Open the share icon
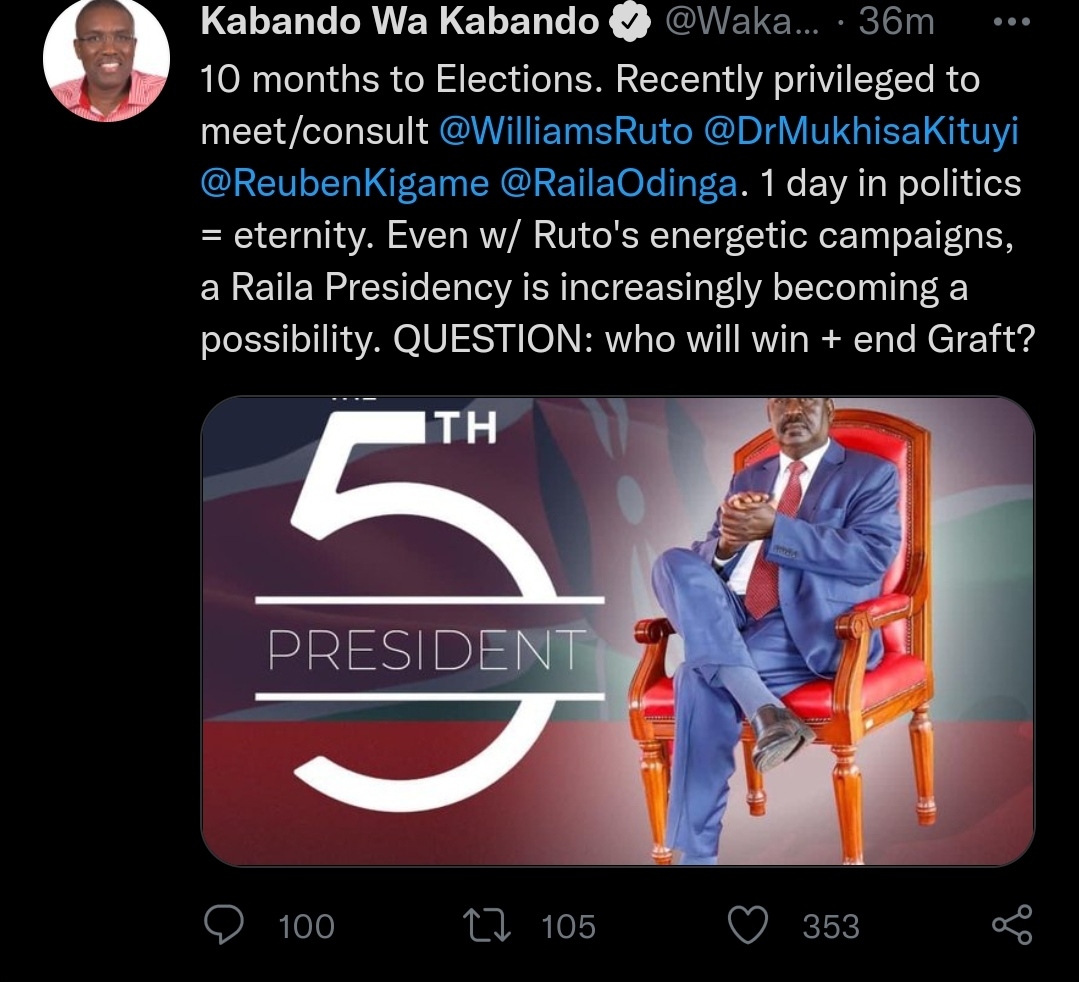 1012,924
